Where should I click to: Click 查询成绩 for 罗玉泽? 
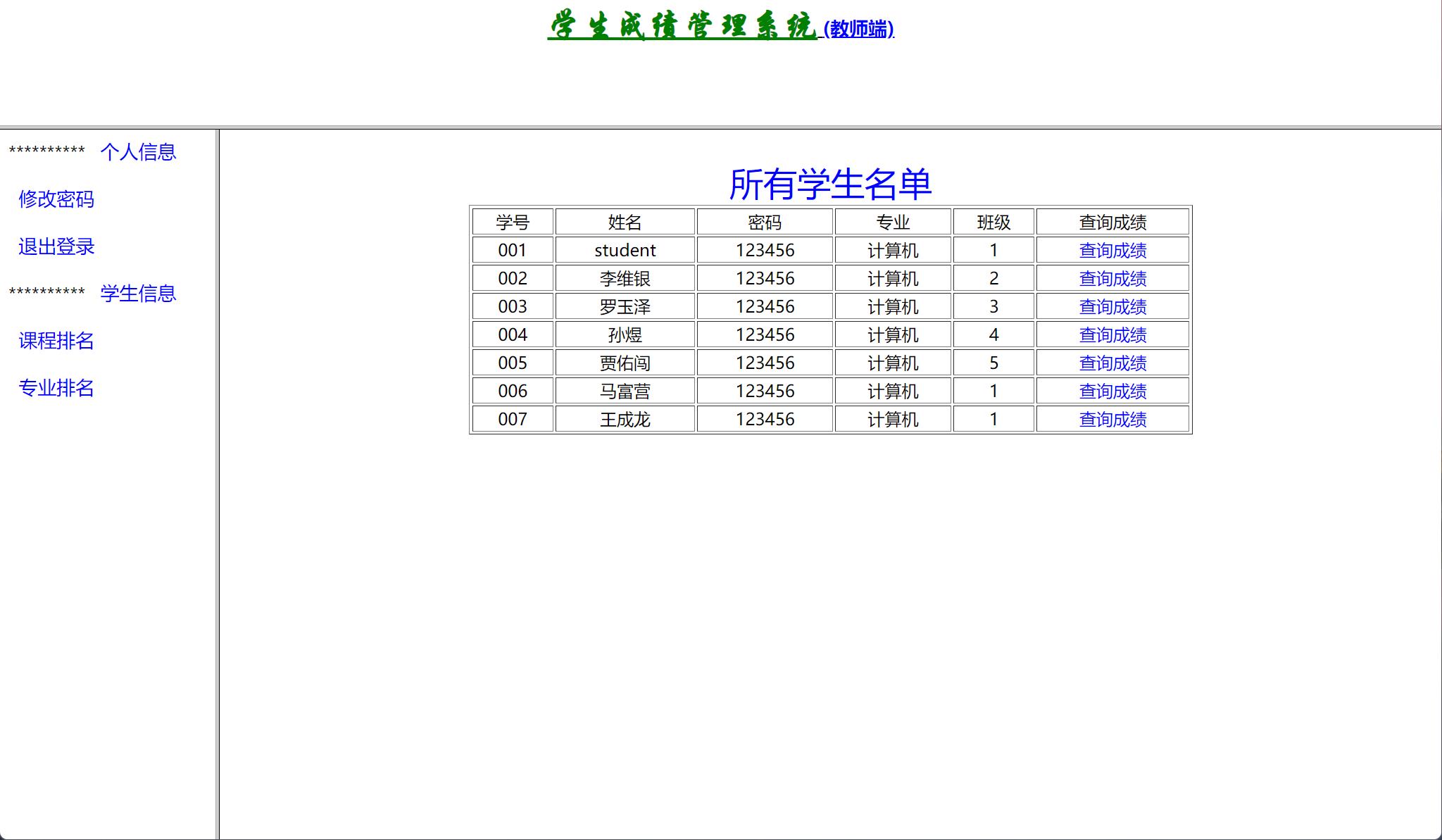[x=1112, y=307]
